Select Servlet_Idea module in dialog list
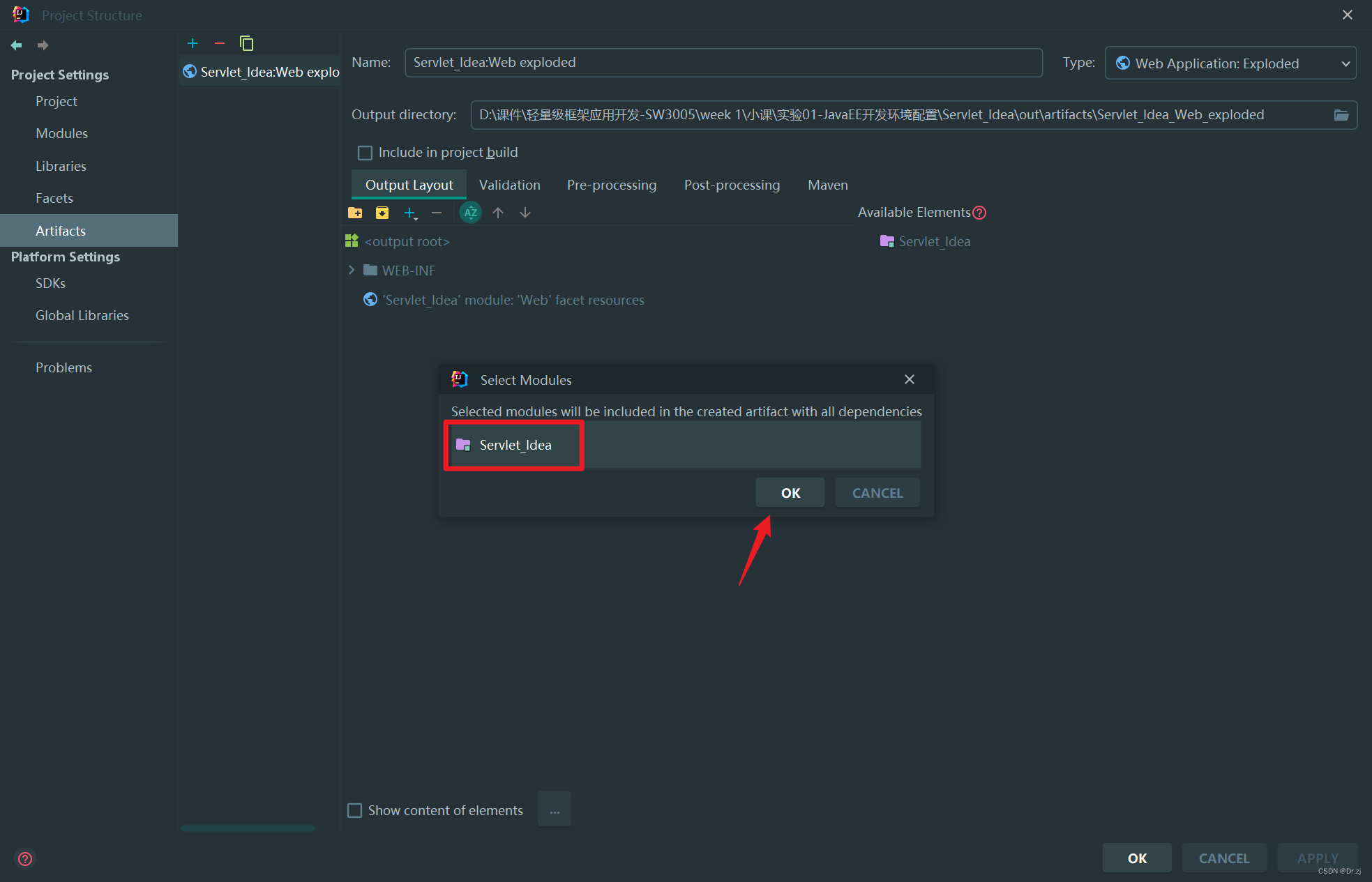Image resolution: width=1372 pixels, height=882 pixels. [686, 445]
